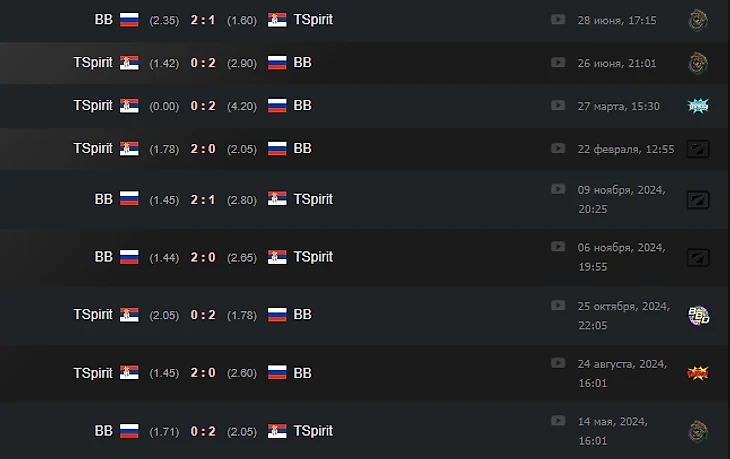
Task: Click tournament logo for 22 февраля match
Action: (x=698, y=149)
